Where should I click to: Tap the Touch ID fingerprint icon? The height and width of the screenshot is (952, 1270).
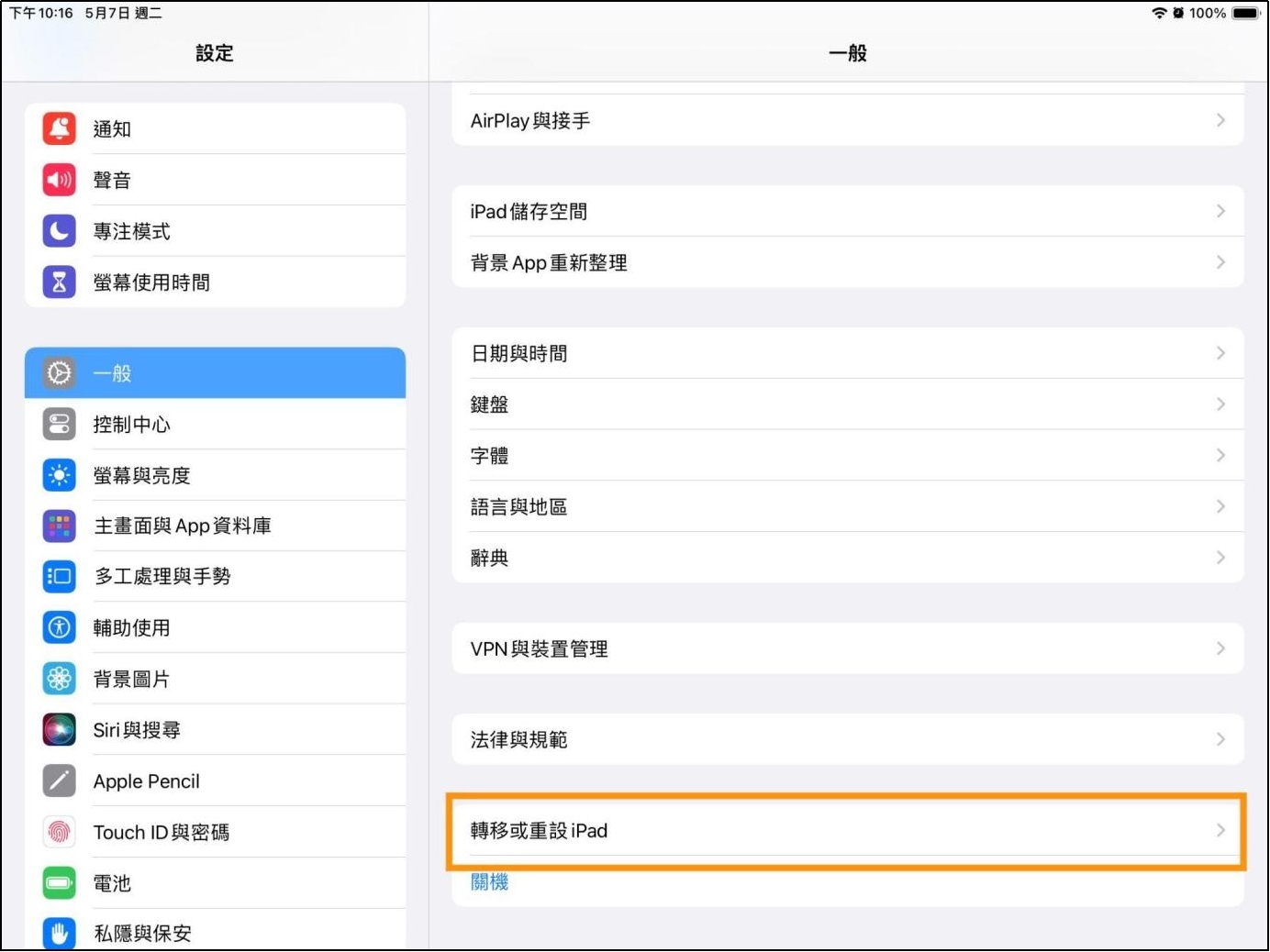tap(60, 833)
